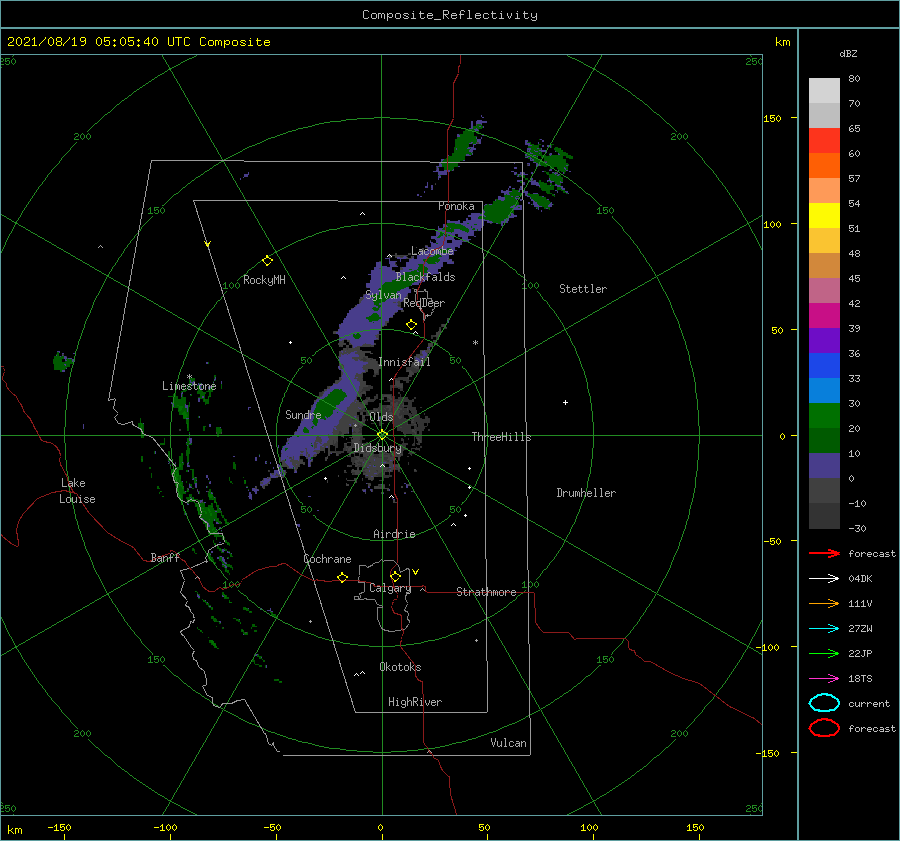Click the Limestone label
The width and height of the screenshot is (900, 841).
point(189,386)
